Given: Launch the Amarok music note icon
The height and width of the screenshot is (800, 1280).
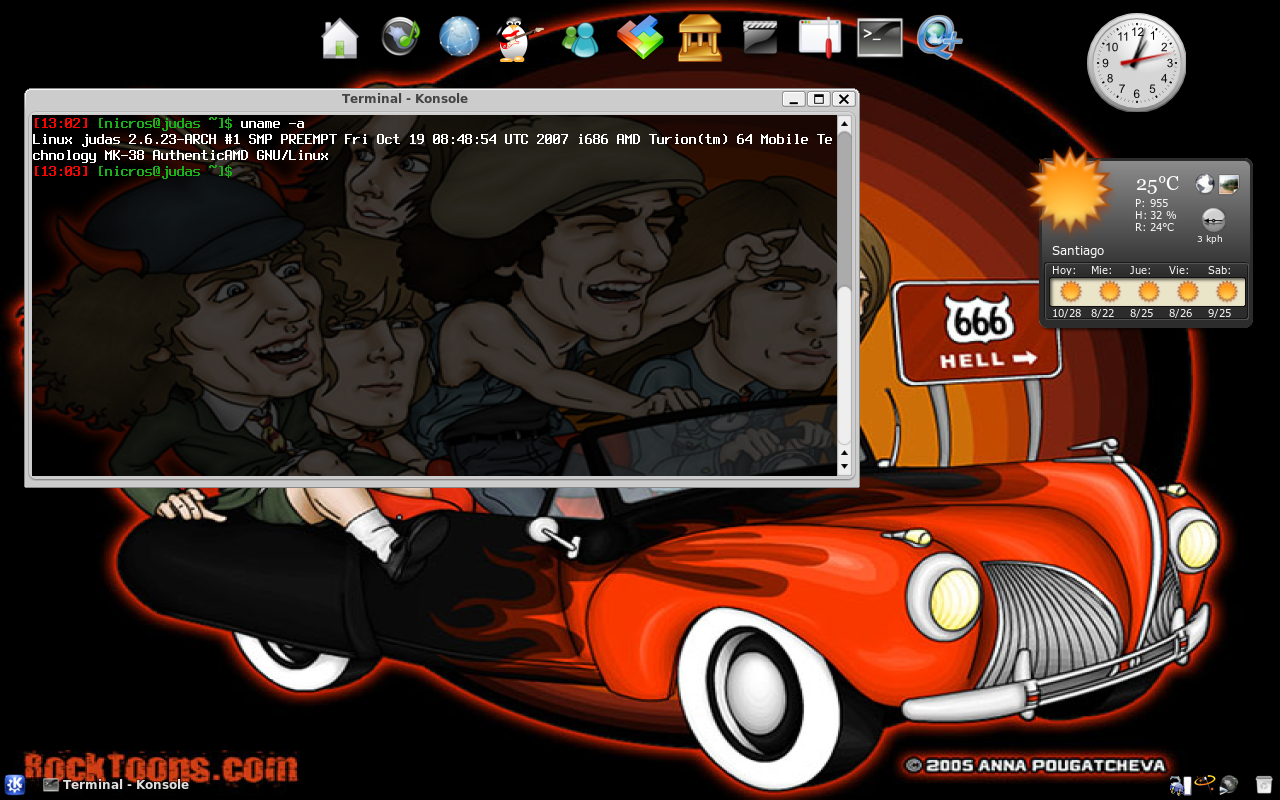Looking at the screenshot, I should [400, 37].
